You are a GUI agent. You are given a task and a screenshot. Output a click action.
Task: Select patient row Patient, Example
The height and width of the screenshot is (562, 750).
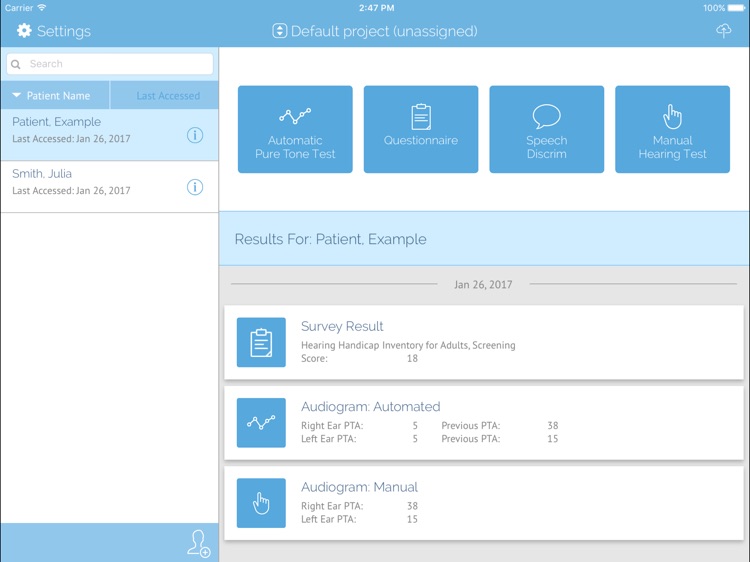pyautogui.click(x=110, y=135)
